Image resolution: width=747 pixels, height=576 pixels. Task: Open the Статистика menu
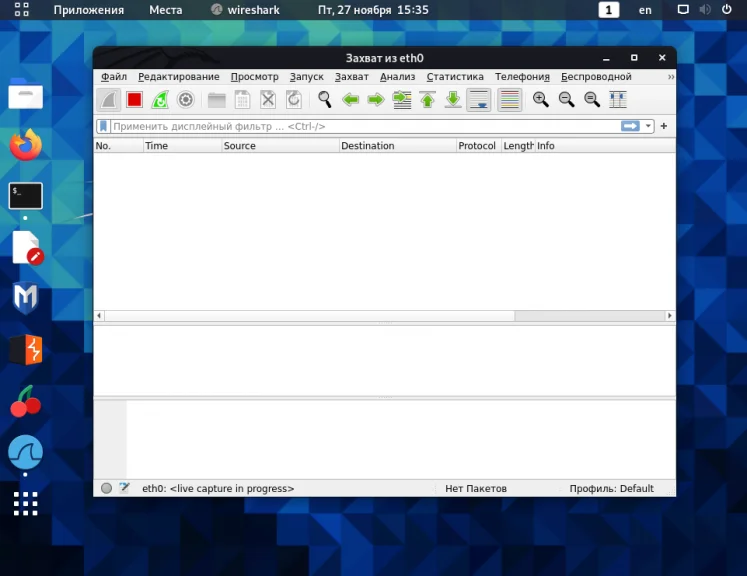pyautogui.click(x=455, y=77)
